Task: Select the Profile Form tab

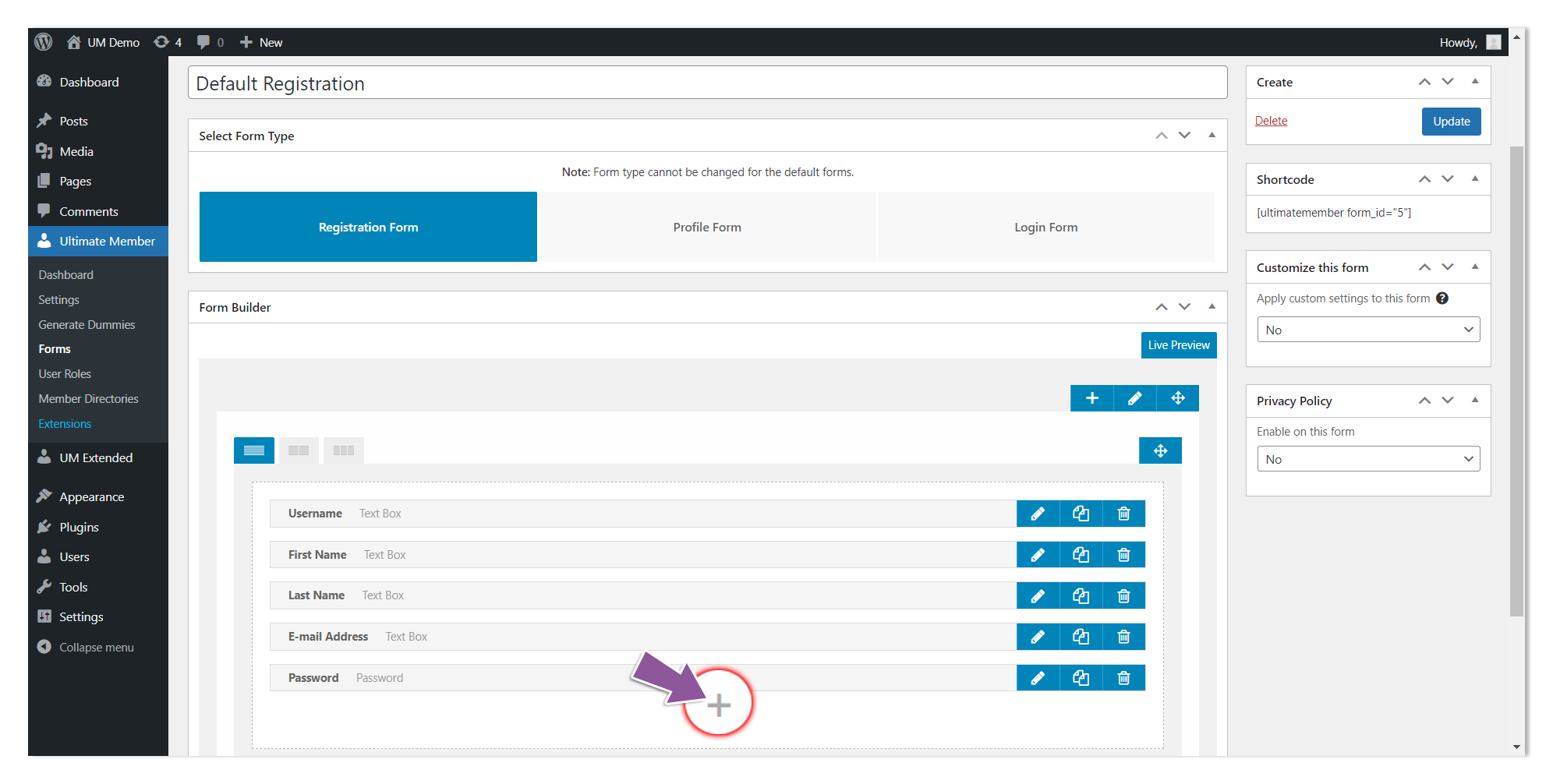Action: [707, 227]
